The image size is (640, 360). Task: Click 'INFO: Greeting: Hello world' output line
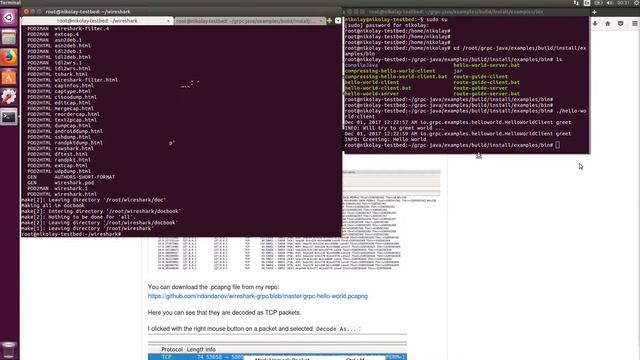[385, 139]
